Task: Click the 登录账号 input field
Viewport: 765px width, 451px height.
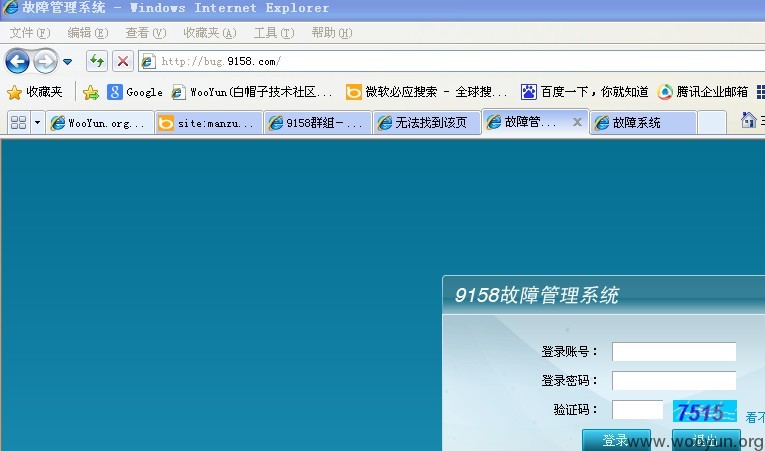Action: [674, 351]
